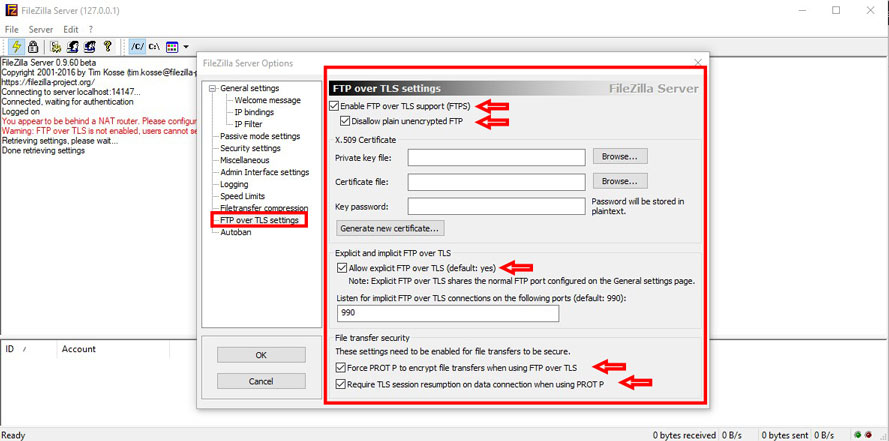Click the red status indicator light
The width and height of the screenshot is (889, 441).
pos(867,435)
